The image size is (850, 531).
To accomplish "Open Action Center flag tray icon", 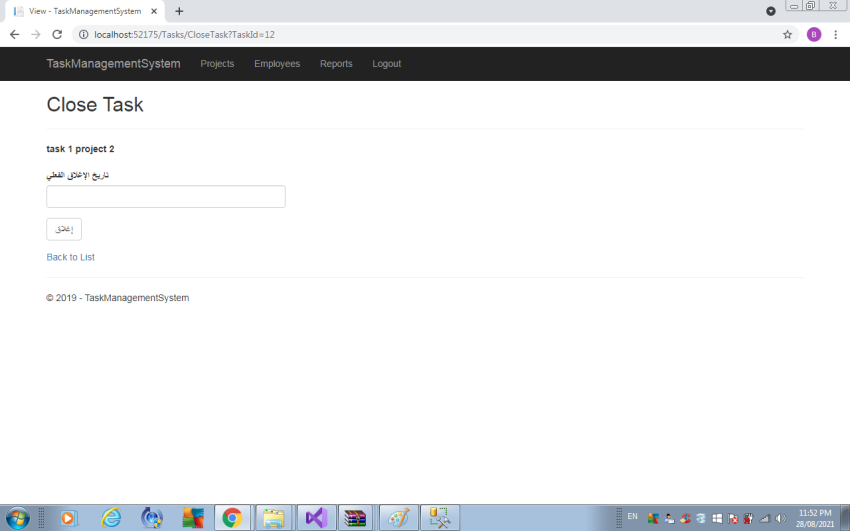I will point(733,519).
